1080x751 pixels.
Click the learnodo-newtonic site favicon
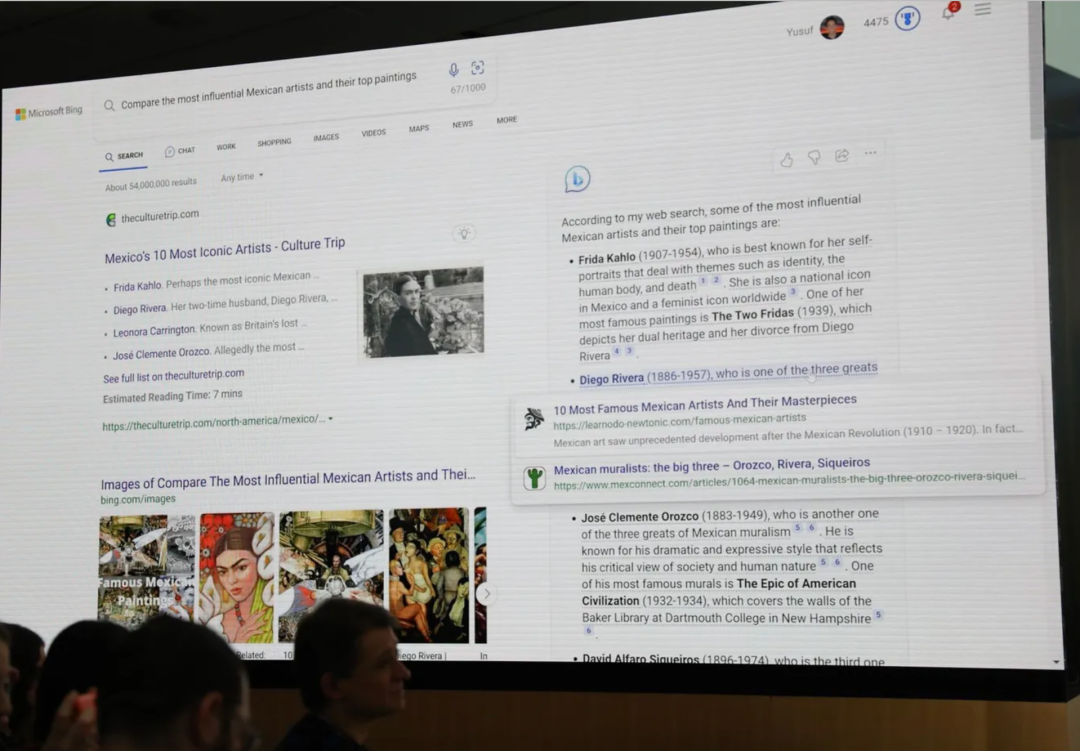(534, 419)
